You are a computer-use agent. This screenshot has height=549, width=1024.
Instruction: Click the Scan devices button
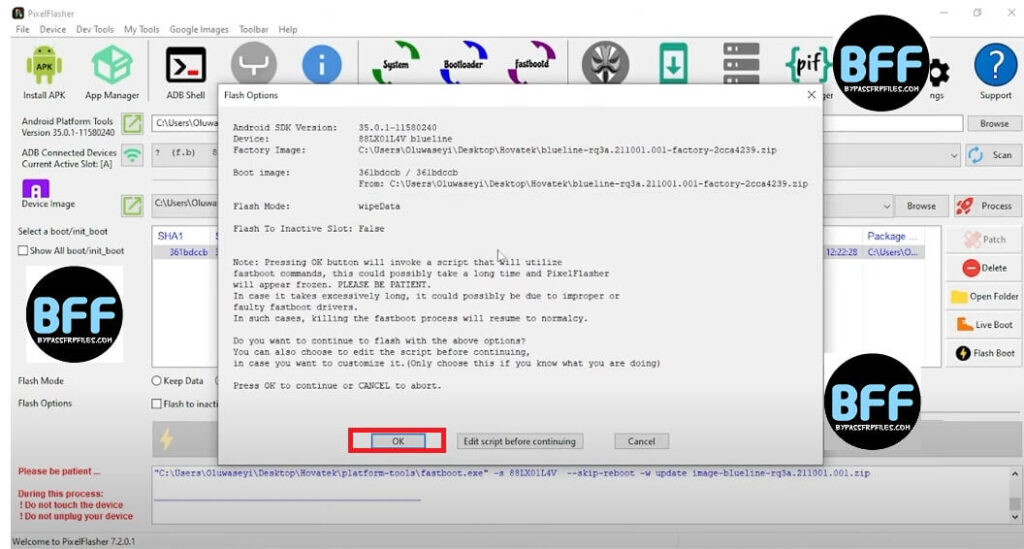(x=990, y=155)
